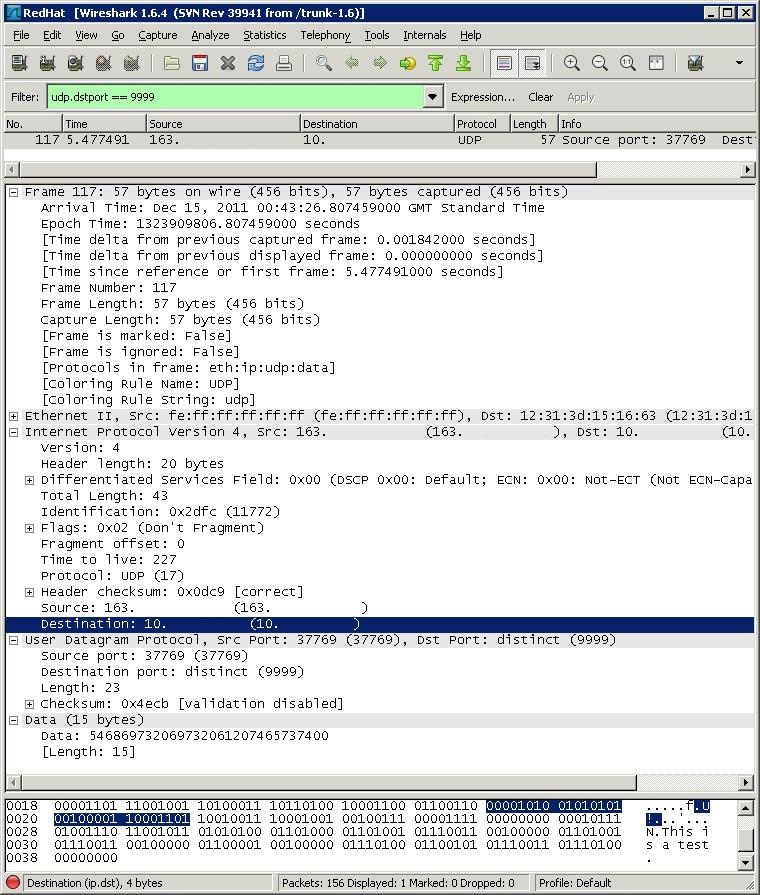
Task: Go forward in packet history
Action: click(380, 63)
